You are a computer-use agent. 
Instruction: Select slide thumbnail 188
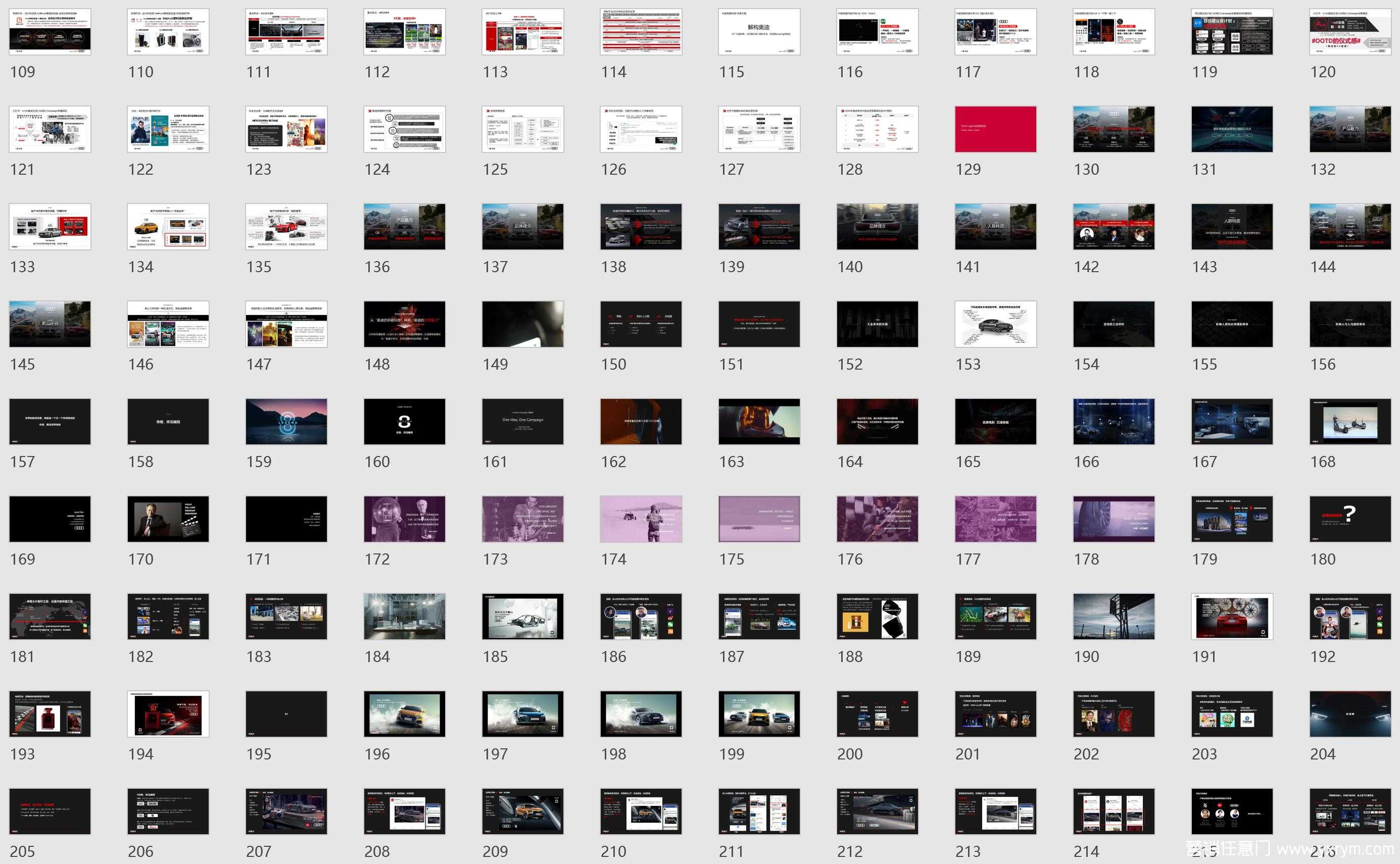point(878,617)
